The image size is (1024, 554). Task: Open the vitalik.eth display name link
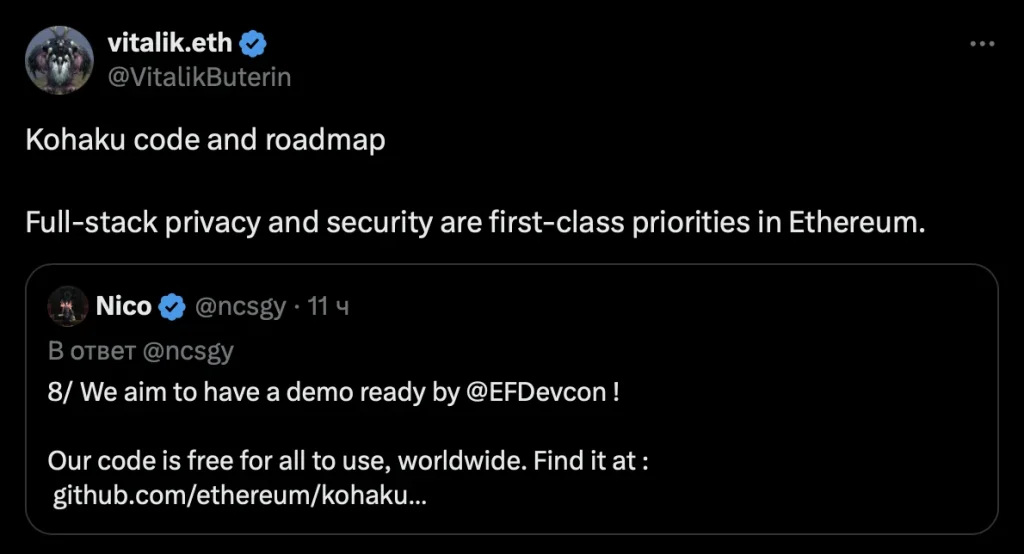click(169, 44)
